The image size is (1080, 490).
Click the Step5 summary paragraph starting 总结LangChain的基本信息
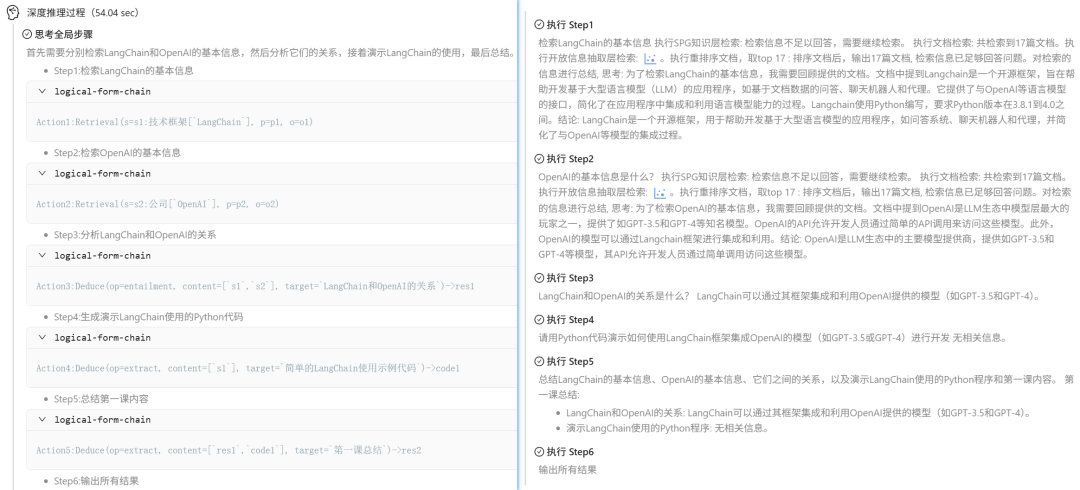(806, 387)
